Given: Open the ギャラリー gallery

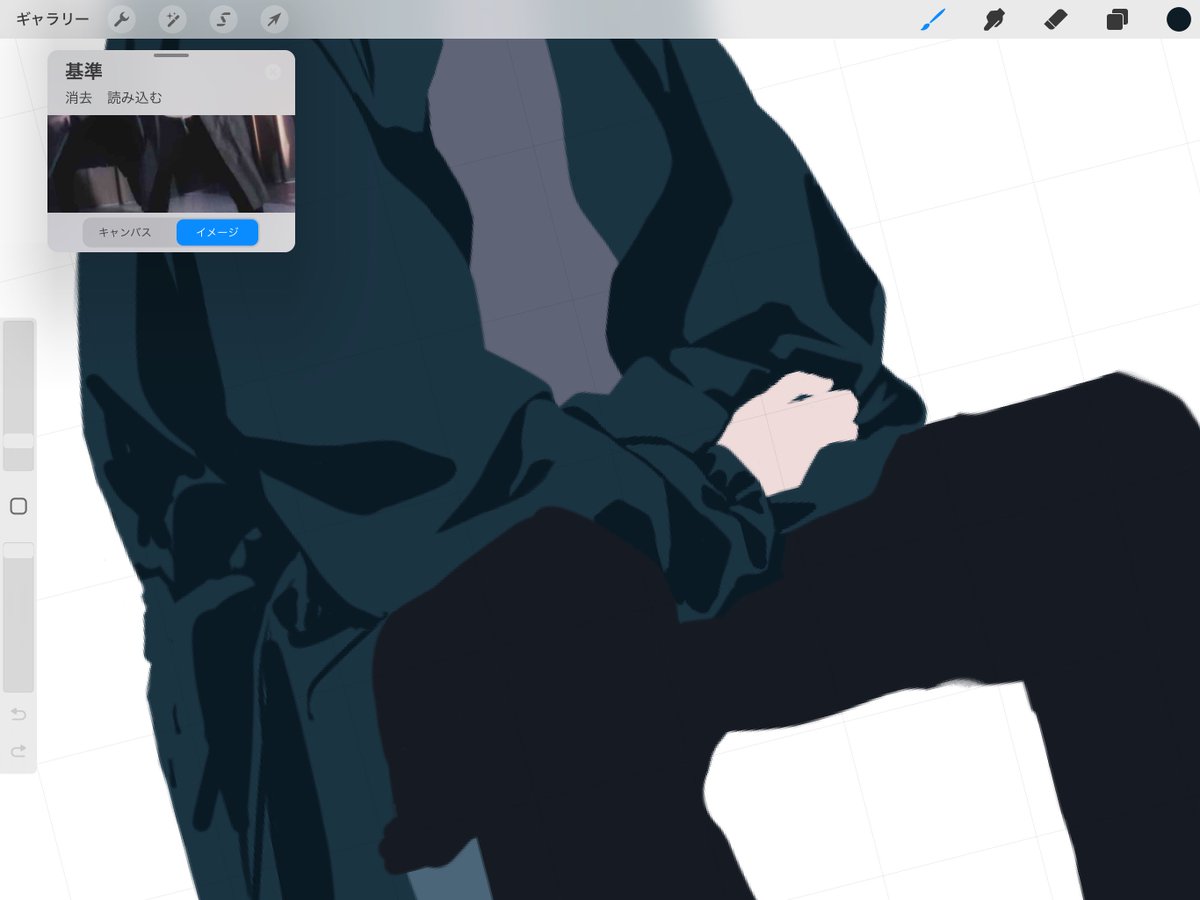Looking at the screenshot, I should 52,19.
